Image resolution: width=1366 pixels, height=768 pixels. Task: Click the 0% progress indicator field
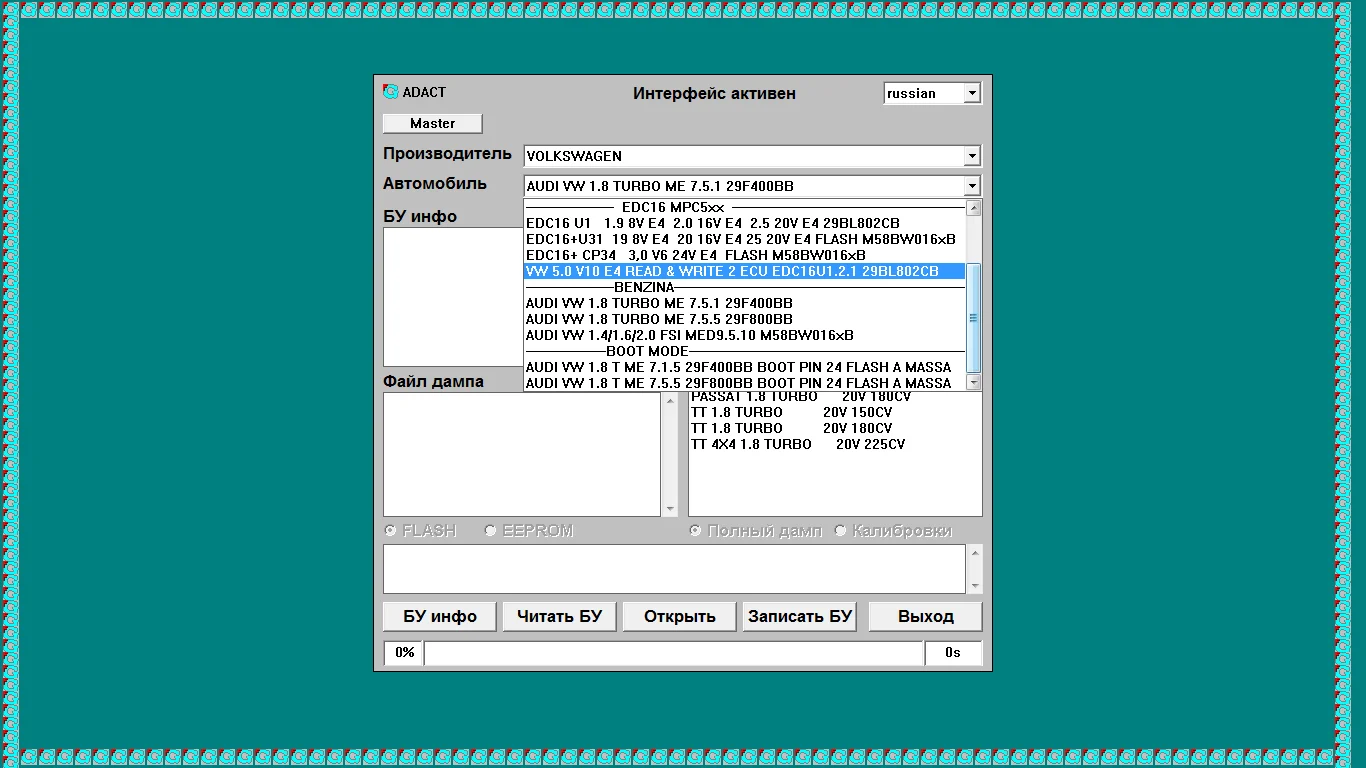(404, 653)
